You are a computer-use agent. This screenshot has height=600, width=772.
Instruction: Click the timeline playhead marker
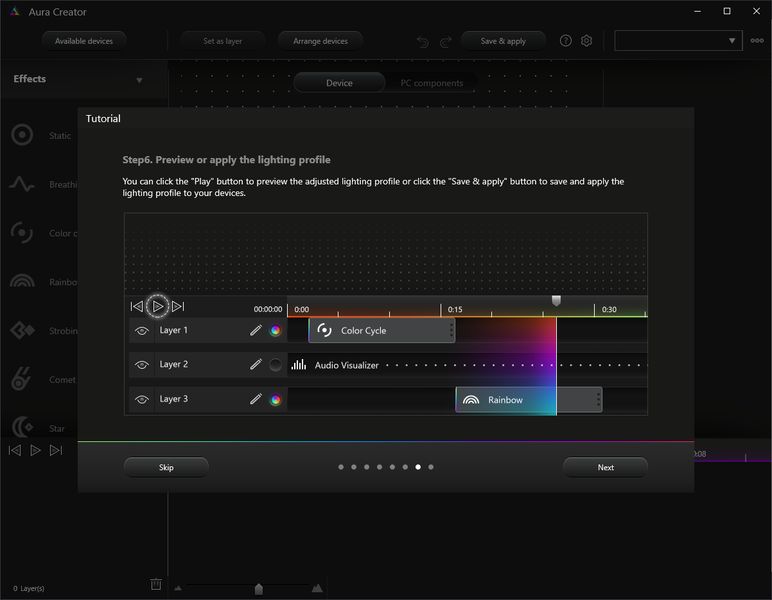(556, 300)
